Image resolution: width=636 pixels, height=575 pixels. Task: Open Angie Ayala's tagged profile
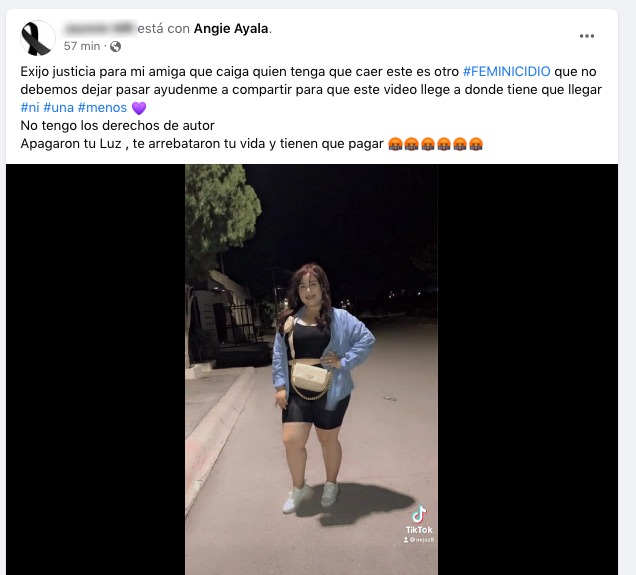[x=231, y=29]
